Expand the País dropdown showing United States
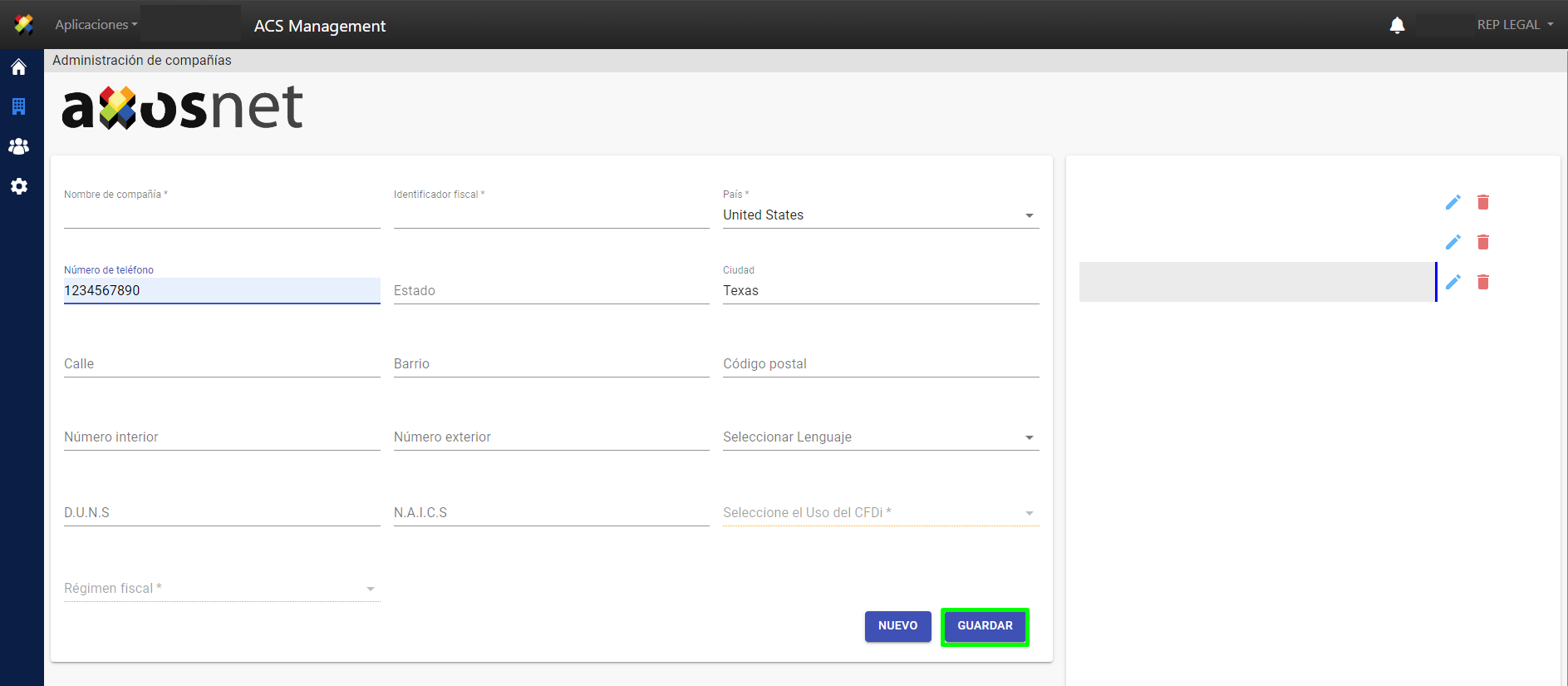The width and height of the screenshot is (1568, 686). 880,215
